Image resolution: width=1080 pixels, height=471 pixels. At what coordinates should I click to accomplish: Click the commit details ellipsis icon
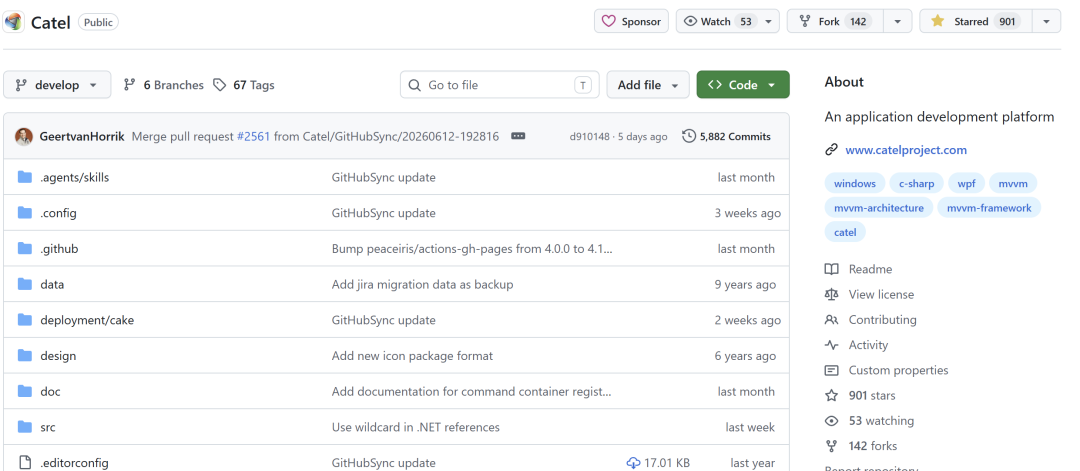pyautogui.click(x=518, y=136)
